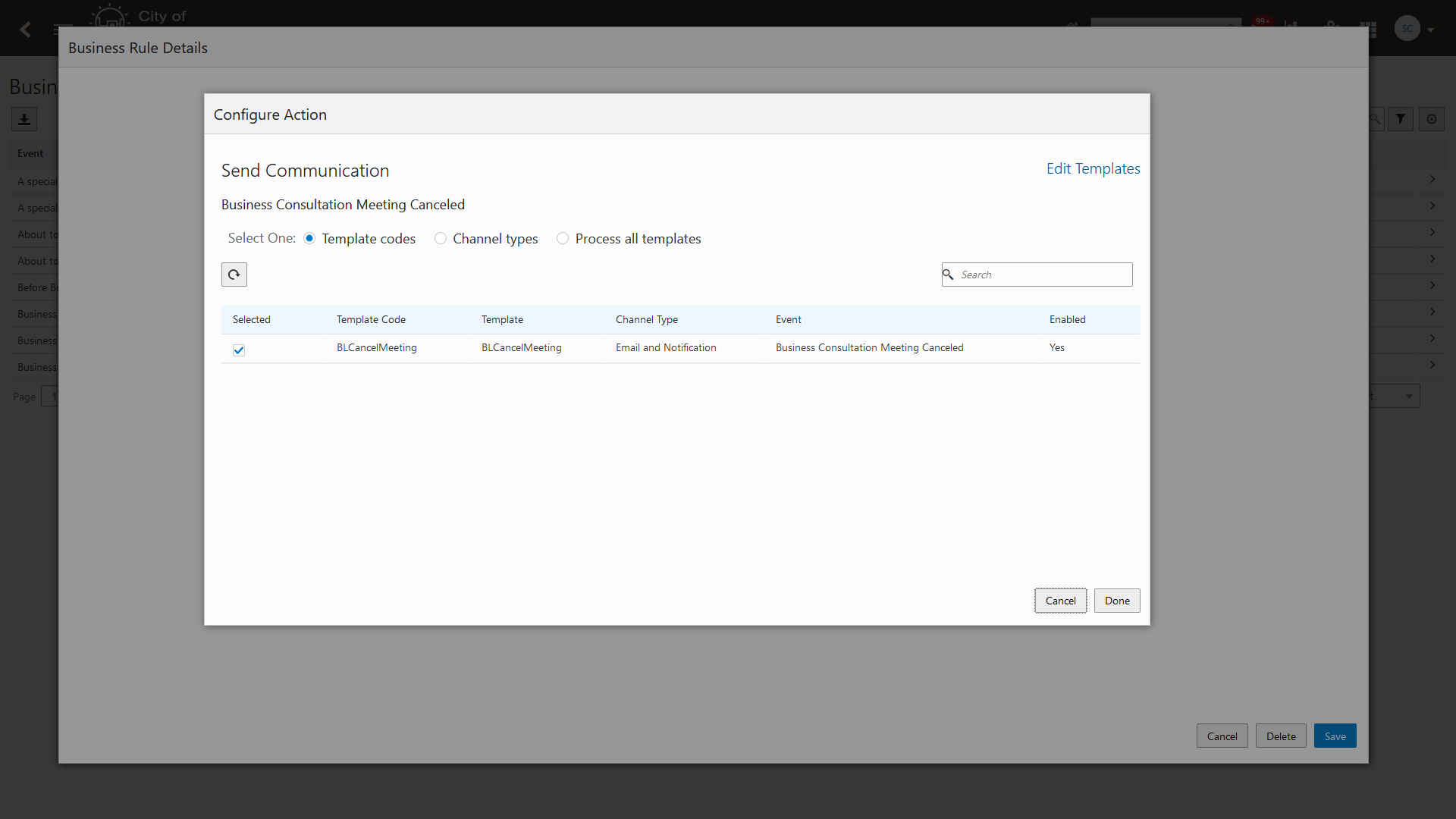The image size is (1456, 819).
Task: Sort by the Template Code column header
Action: point(371,319)
